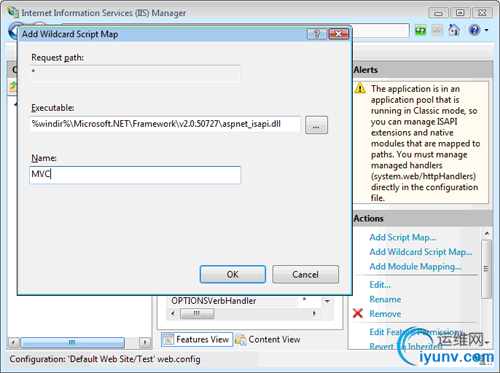This screenshot has width=500, height=373.
Task: Click the IIS Manager title bar icon
Action: [13, 12]
